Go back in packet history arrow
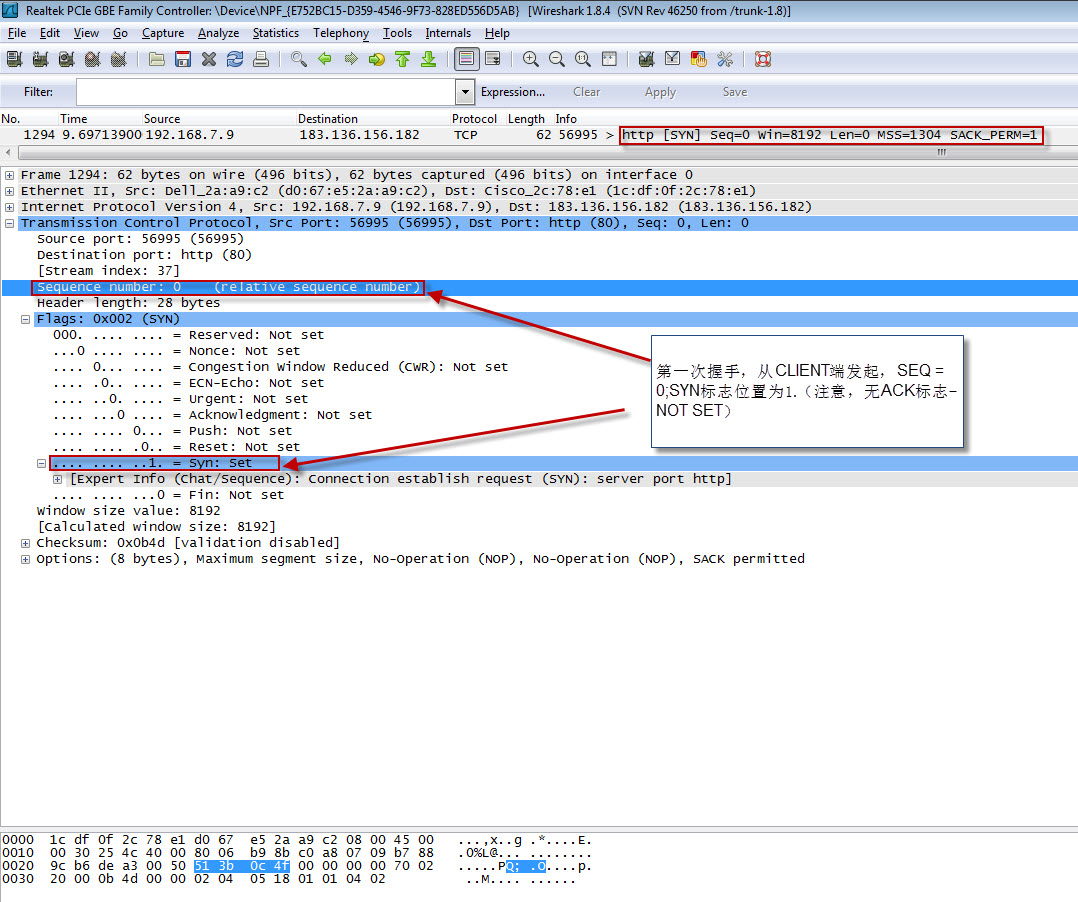 click(324, 59)
